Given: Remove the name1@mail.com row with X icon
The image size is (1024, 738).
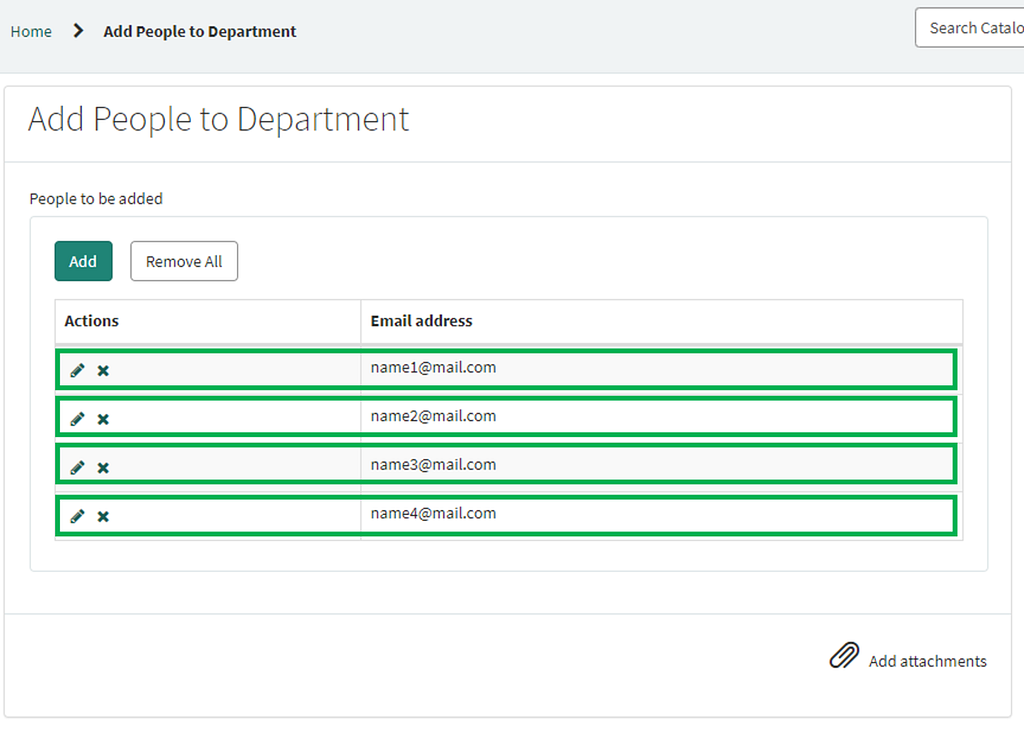Looking at the screenshot, I should (x=103, y=371).
